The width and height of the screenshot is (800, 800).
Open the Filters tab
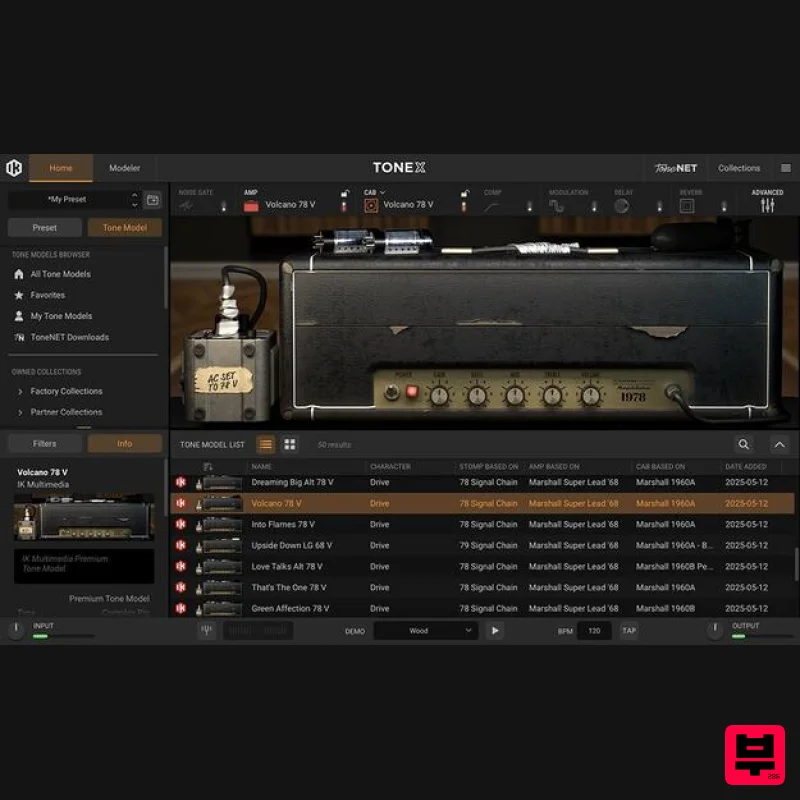pos(45,443)
